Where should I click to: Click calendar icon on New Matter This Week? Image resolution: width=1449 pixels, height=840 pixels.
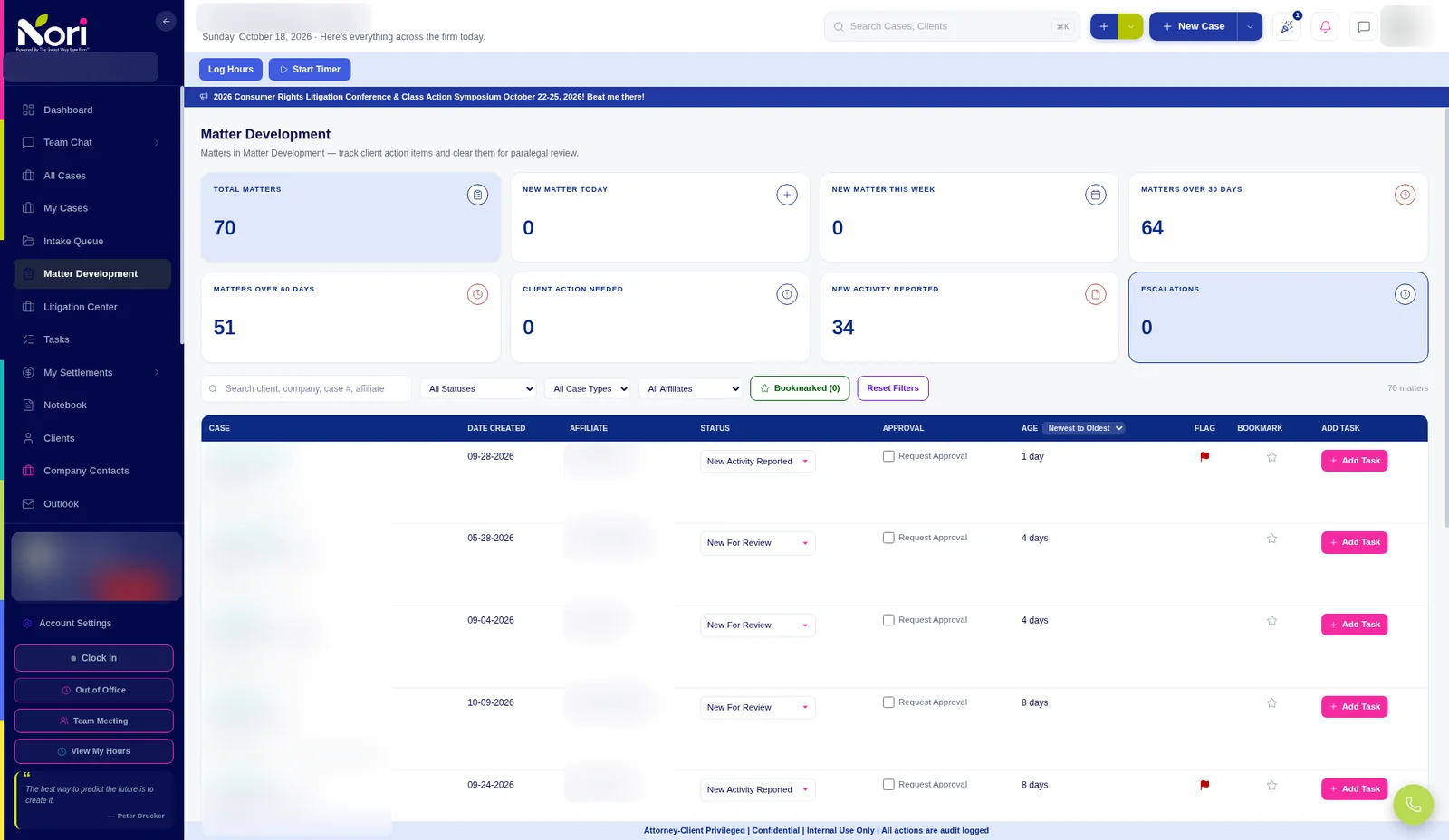[1096, 195]
